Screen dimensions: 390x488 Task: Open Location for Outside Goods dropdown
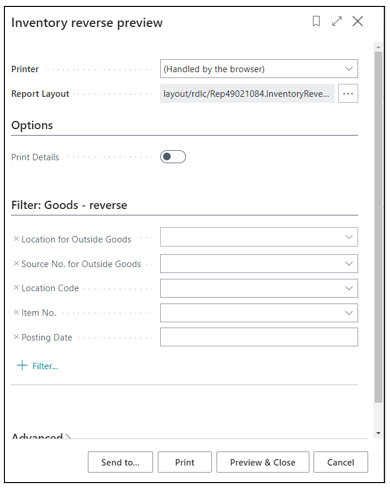pos(349,237)
